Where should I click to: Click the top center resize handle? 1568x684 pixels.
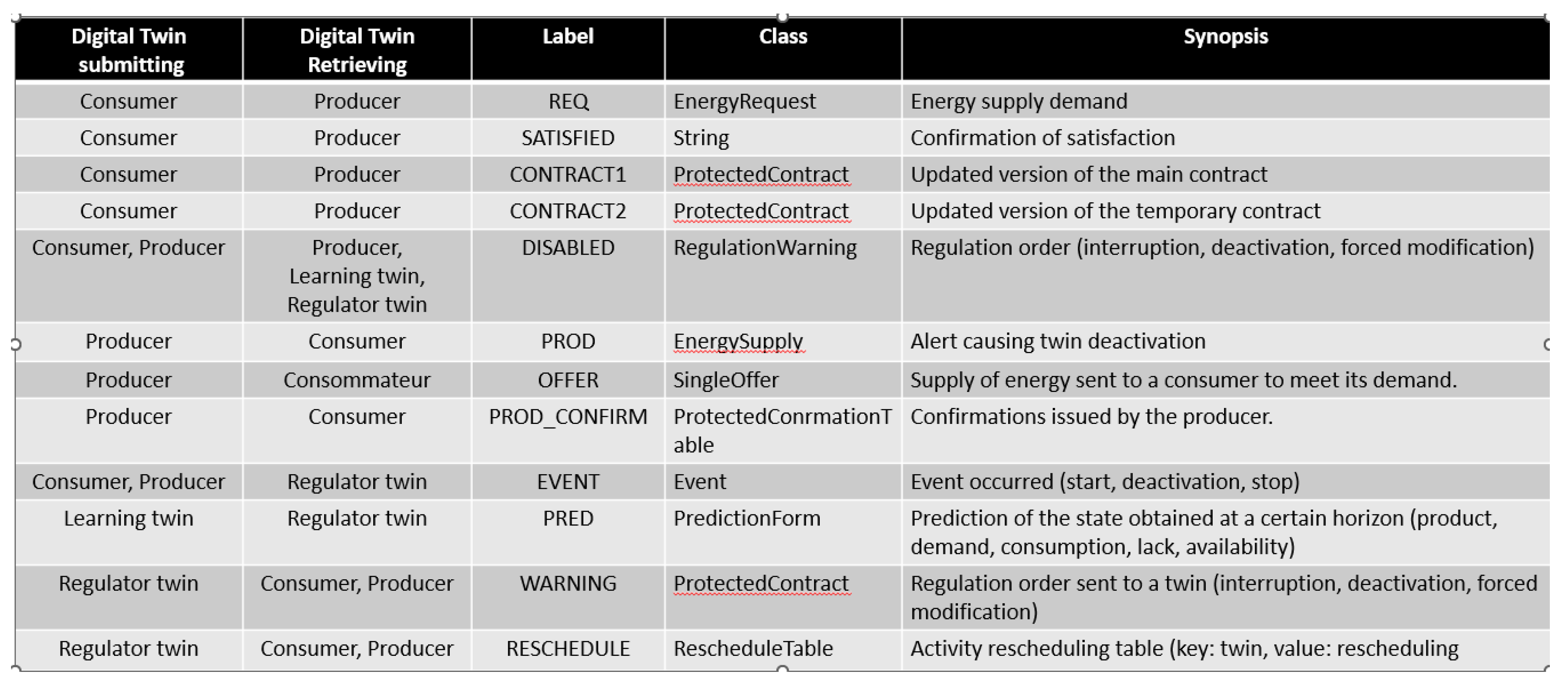click(x=783, y=16)
